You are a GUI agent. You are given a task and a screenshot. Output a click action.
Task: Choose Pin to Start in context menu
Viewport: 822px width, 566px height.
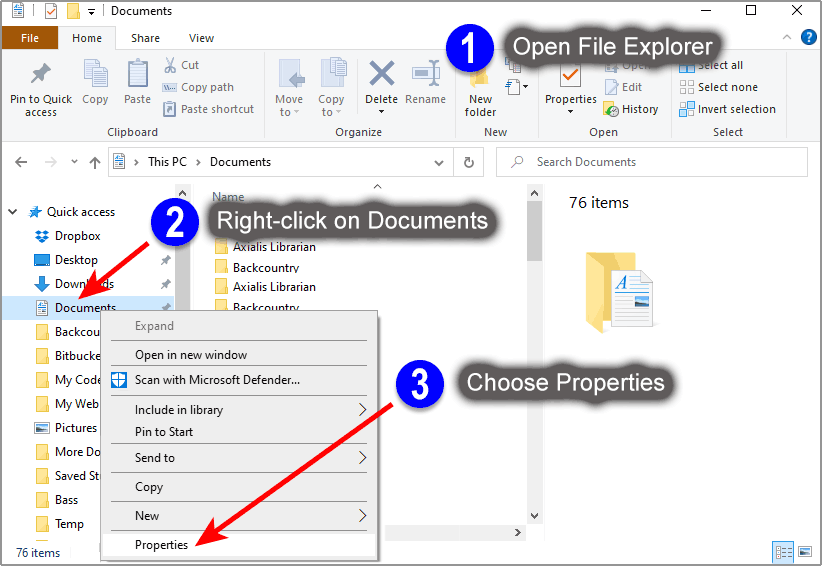pos(239,432)
